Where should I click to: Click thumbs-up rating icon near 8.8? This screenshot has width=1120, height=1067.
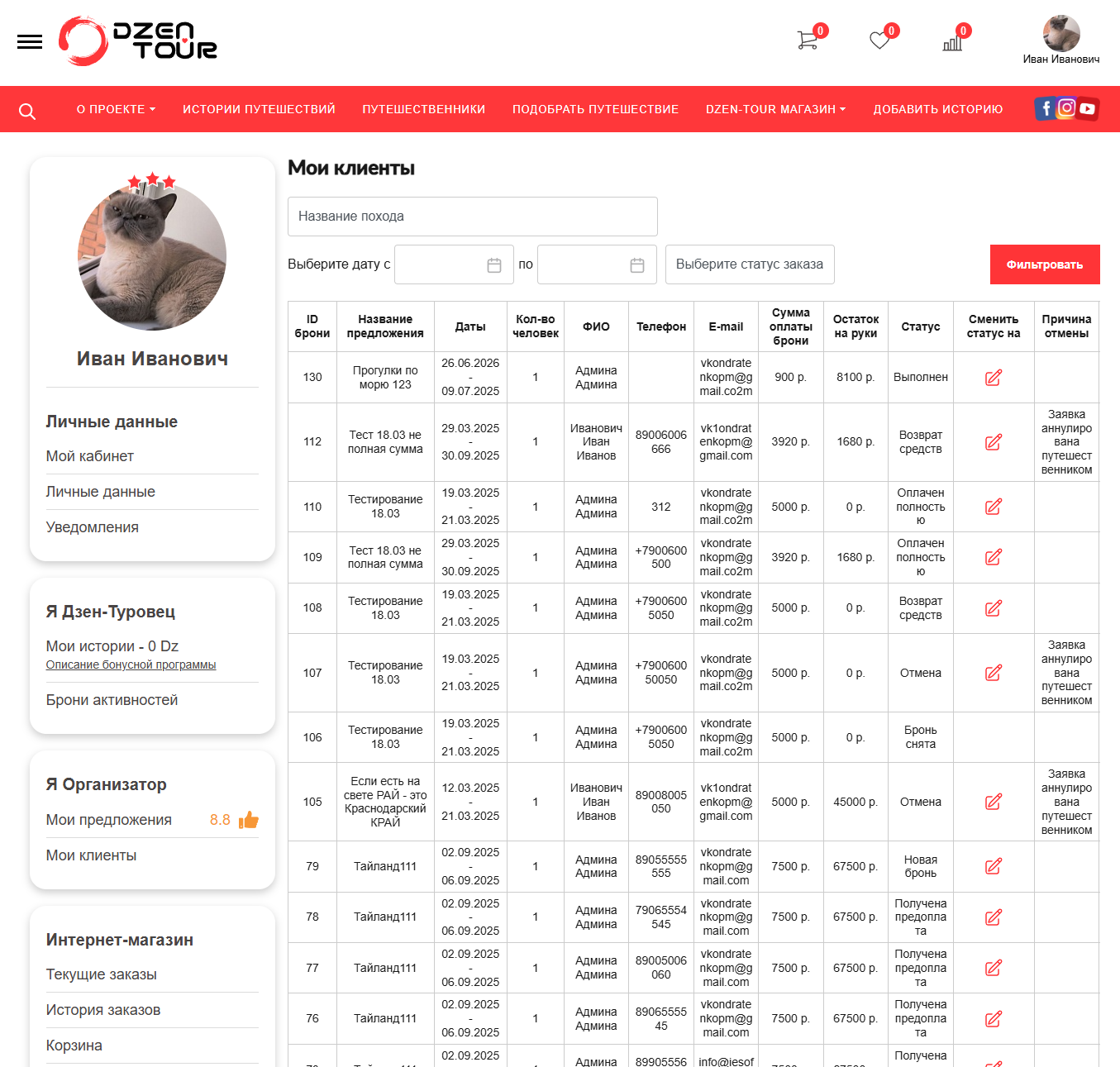248,820
